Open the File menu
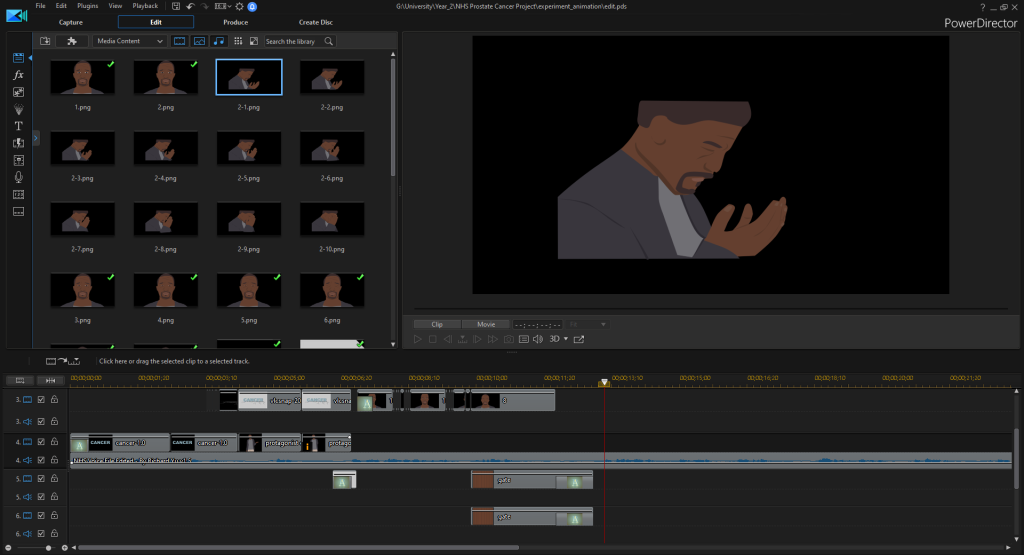Screen dimensions: 1024x555 click(x=40, y=6)
